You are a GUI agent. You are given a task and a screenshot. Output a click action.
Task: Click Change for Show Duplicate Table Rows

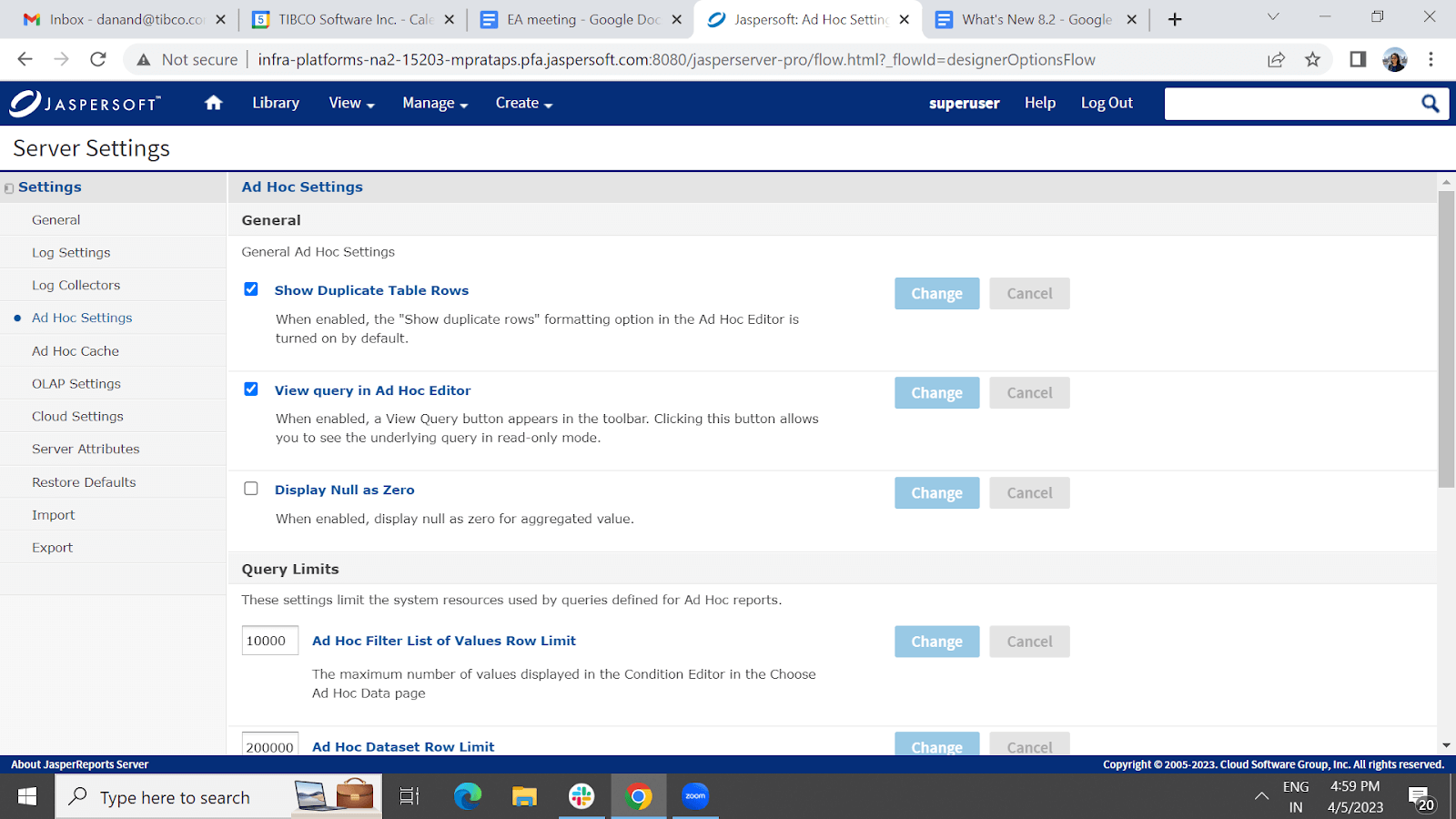point(936,293)
